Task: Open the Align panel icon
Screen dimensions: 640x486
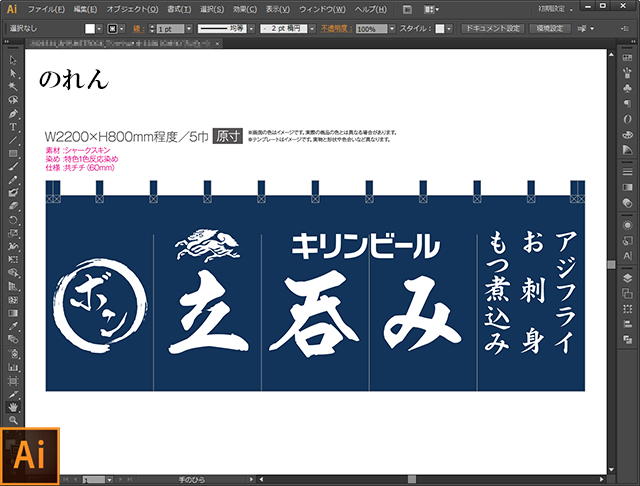Action: coord(627,324)
